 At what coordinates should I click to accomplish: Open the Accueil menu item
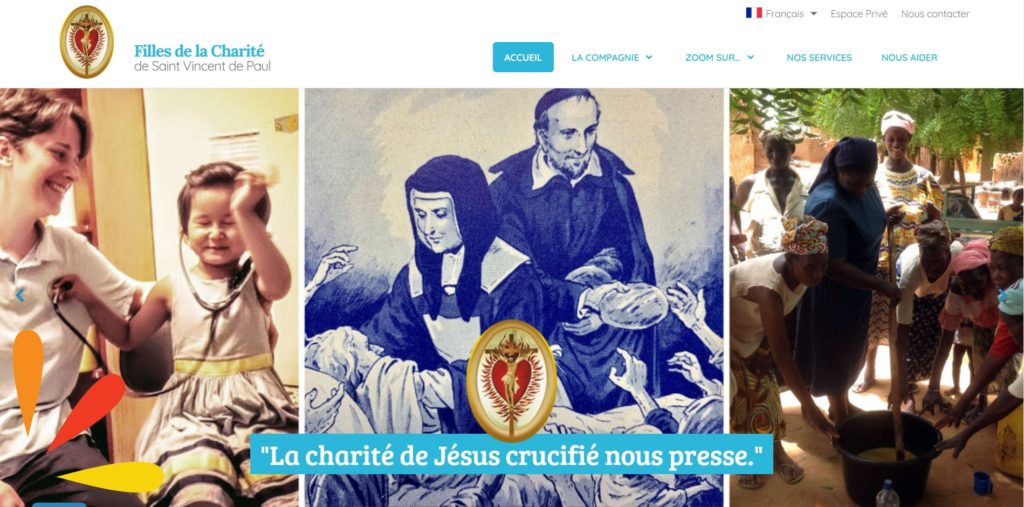click(x=523, y=57)
